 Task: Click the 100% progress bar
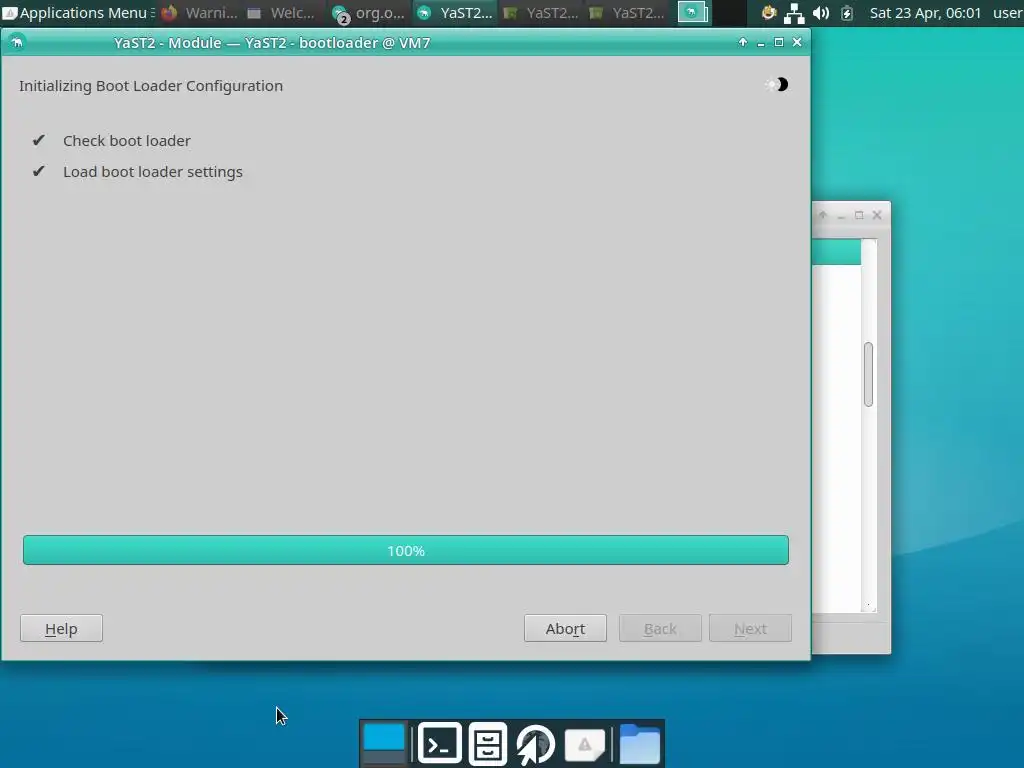(406, 550)
